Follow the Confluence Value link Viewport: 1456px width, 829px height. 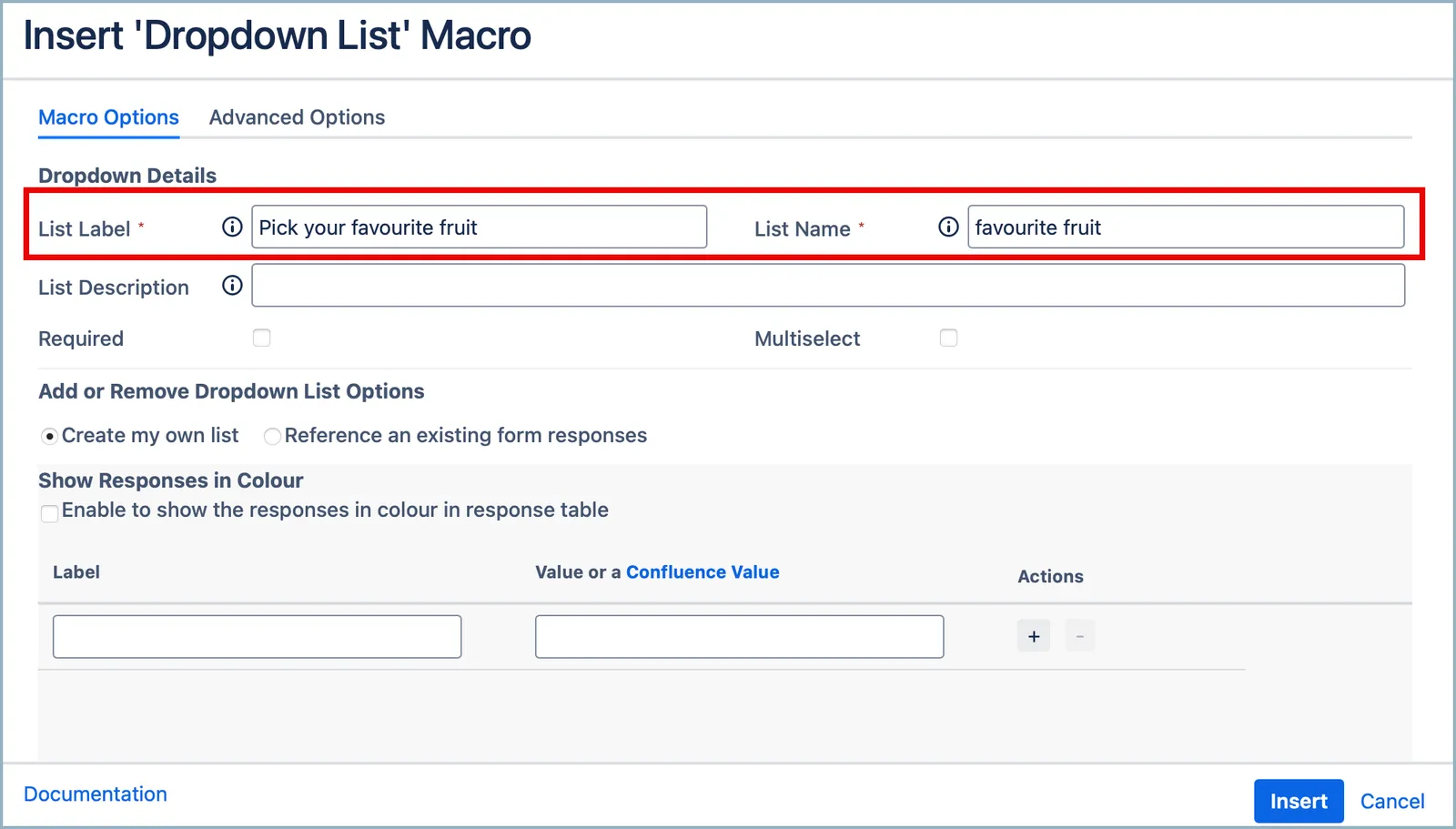(x=703, y=571)
